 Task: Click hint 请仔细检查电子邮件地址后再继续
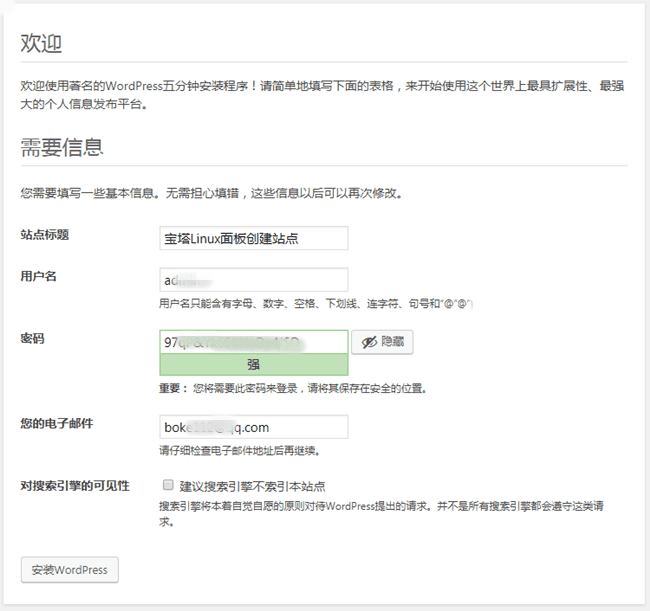[239, 451]
